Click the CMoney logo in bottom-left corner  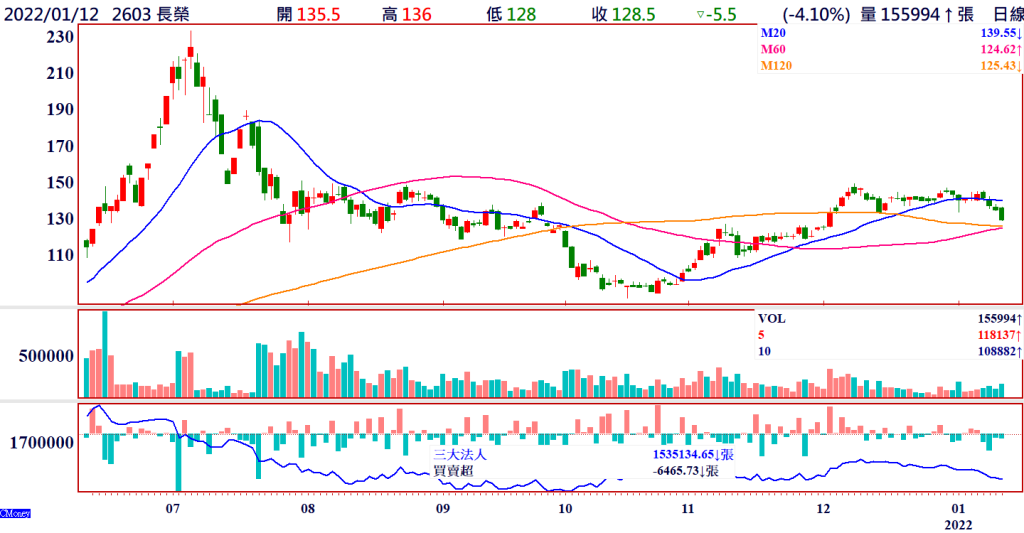click(15, 514)
